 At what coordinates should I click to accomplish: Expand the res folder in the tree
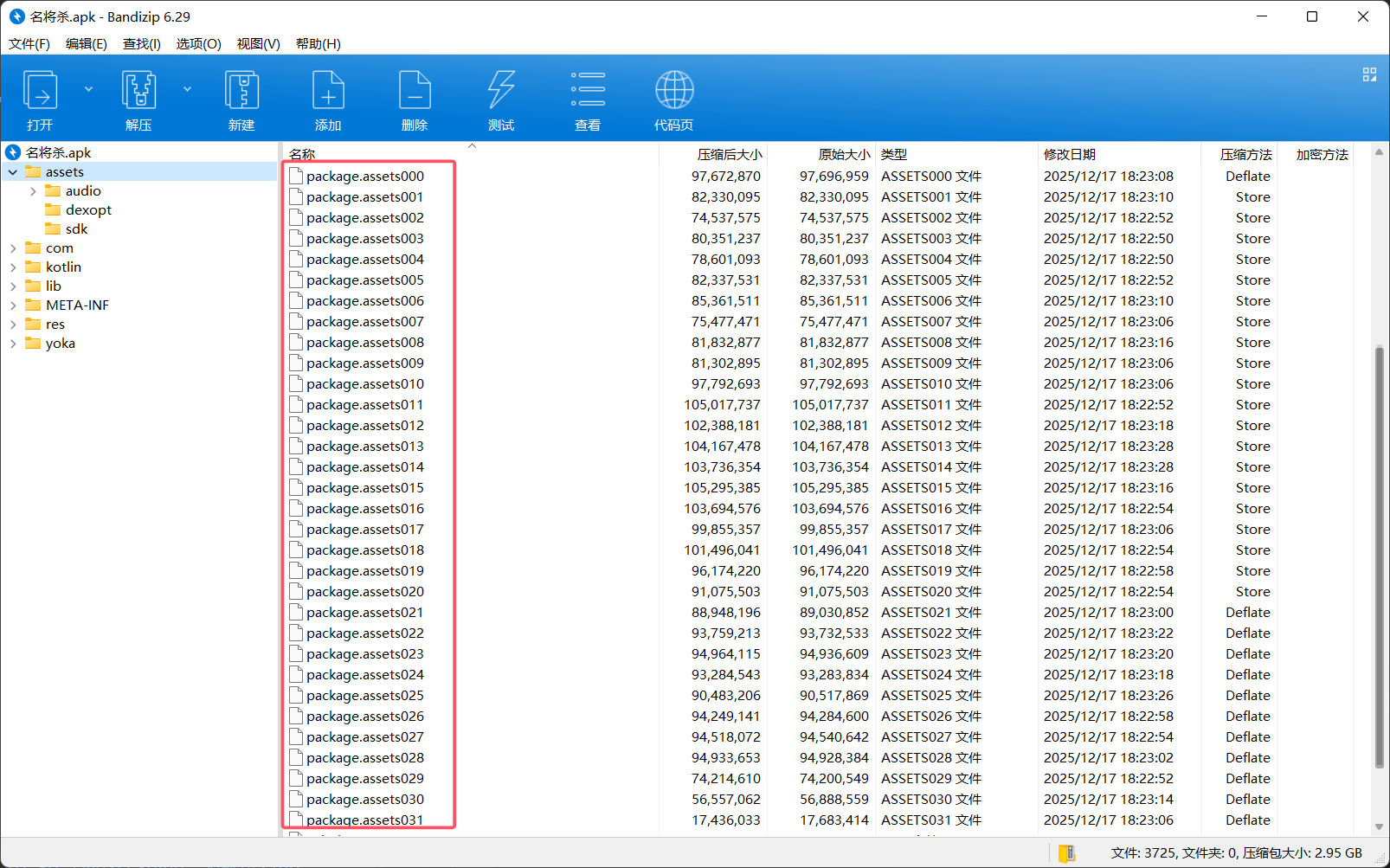pos(13,325)
